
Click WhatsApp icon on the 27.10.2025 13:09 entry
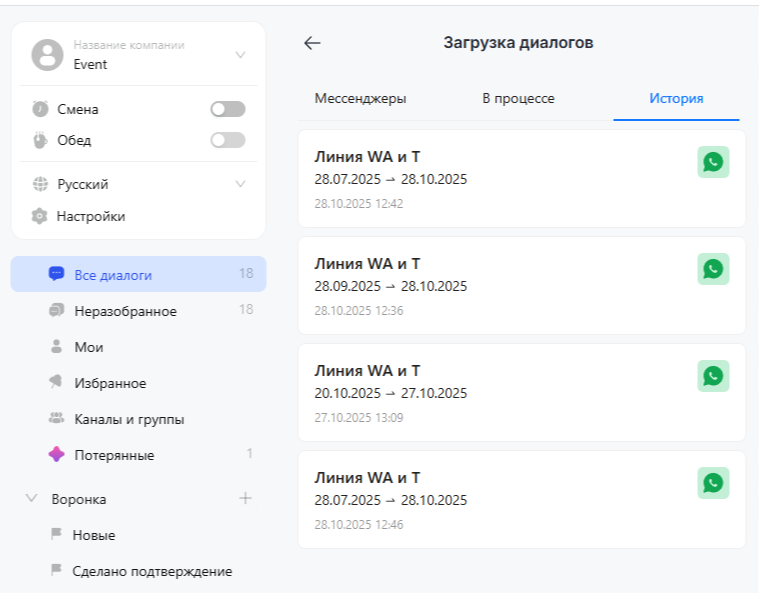pyautogui.click(x=713, y=376)
